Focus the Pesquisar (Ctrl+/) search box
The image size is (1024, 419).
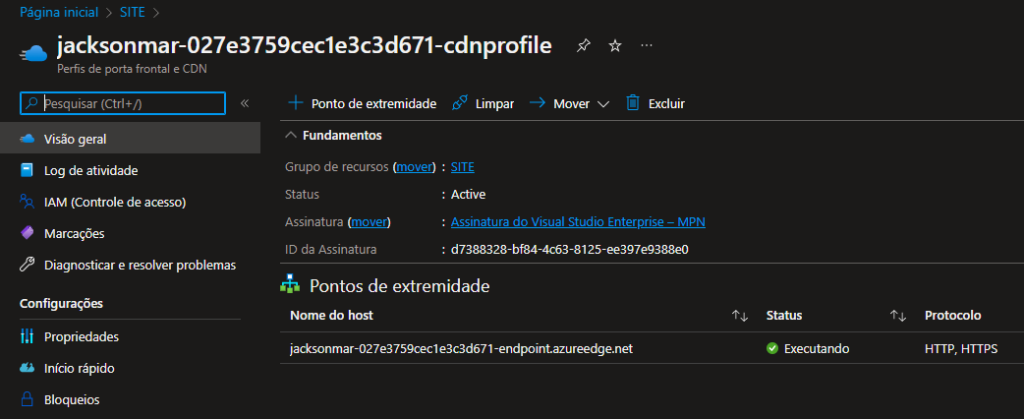(x=123, y=103)
